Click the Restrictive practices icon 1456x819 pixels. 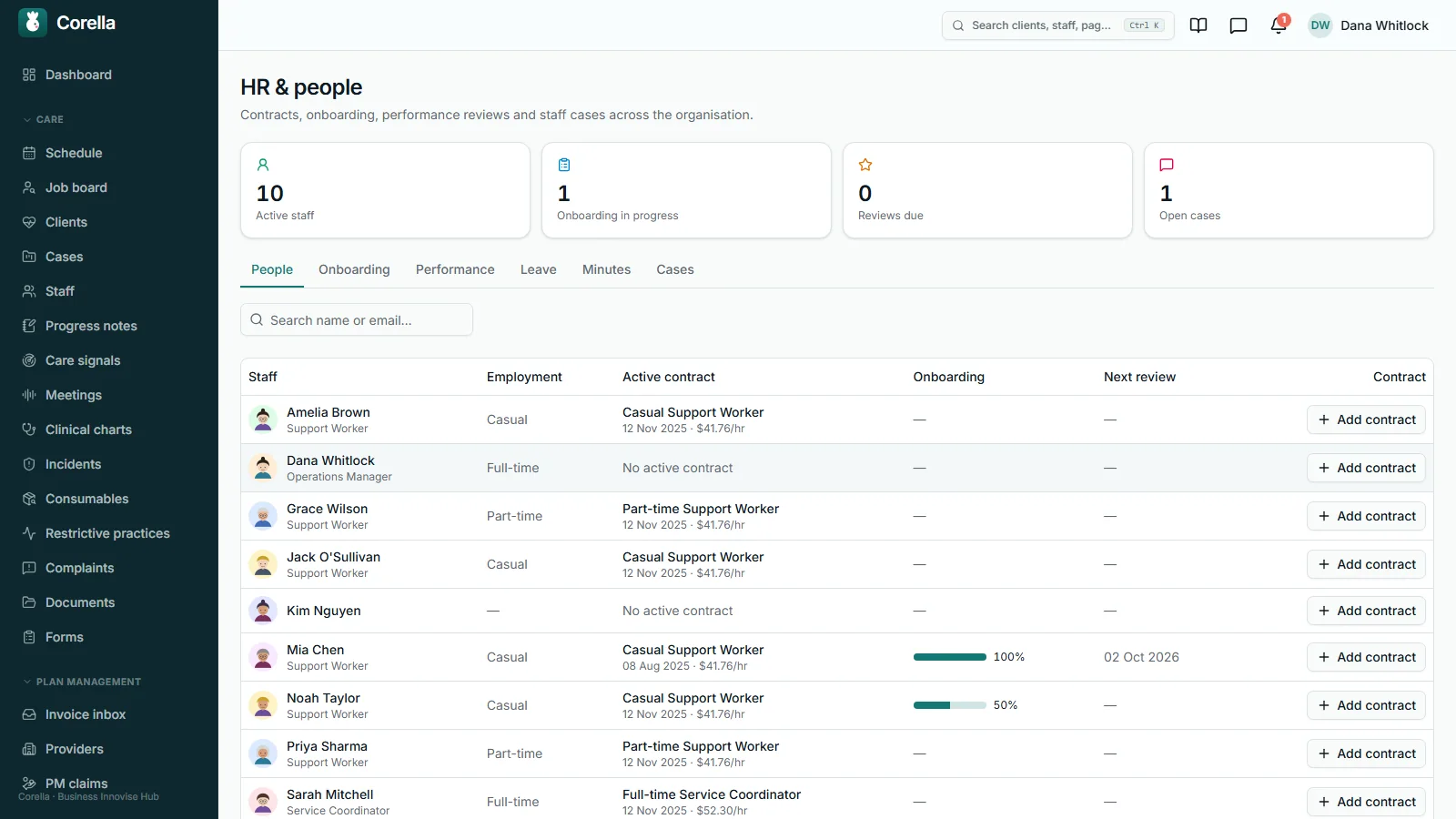click(x=29, y=533)
